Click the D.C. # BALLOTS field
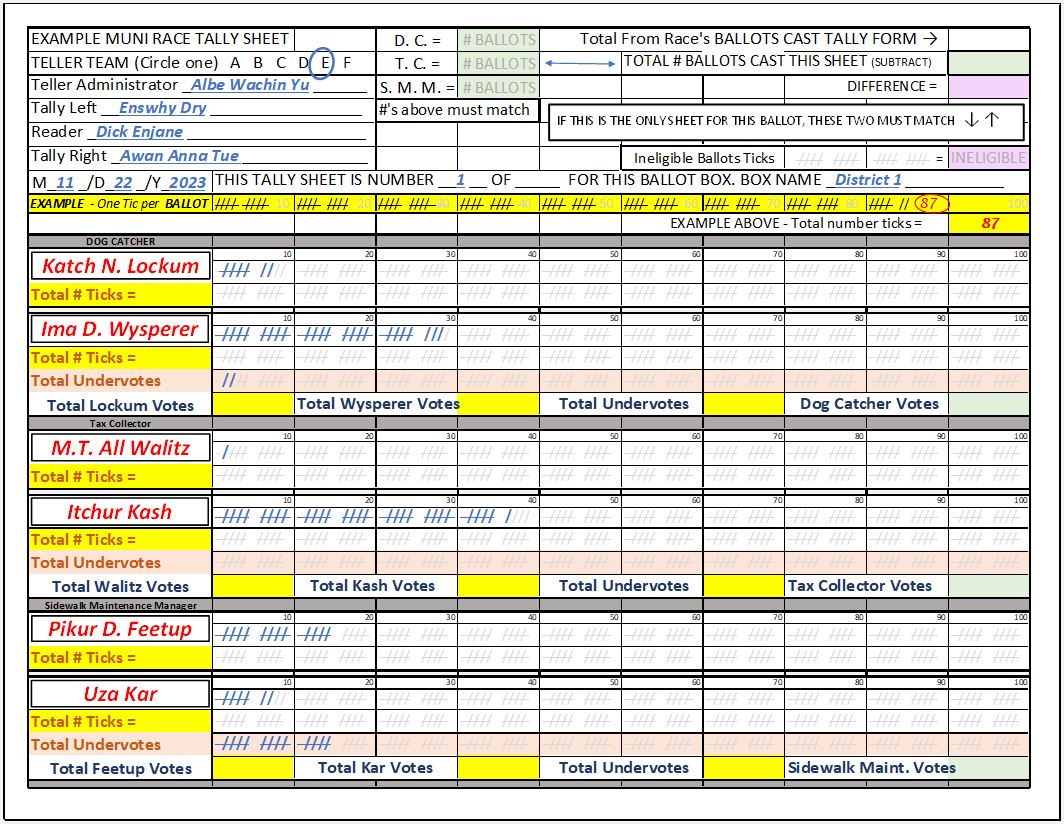 tap(500, 38)
